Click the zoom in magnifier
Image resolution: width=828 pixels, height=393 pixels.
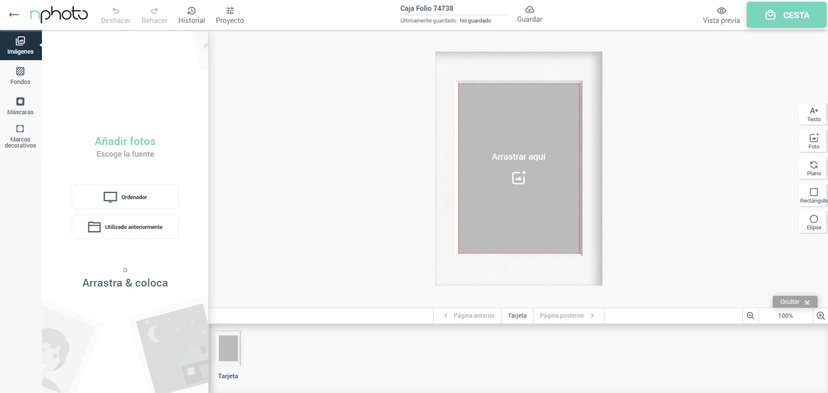point(821,316)
